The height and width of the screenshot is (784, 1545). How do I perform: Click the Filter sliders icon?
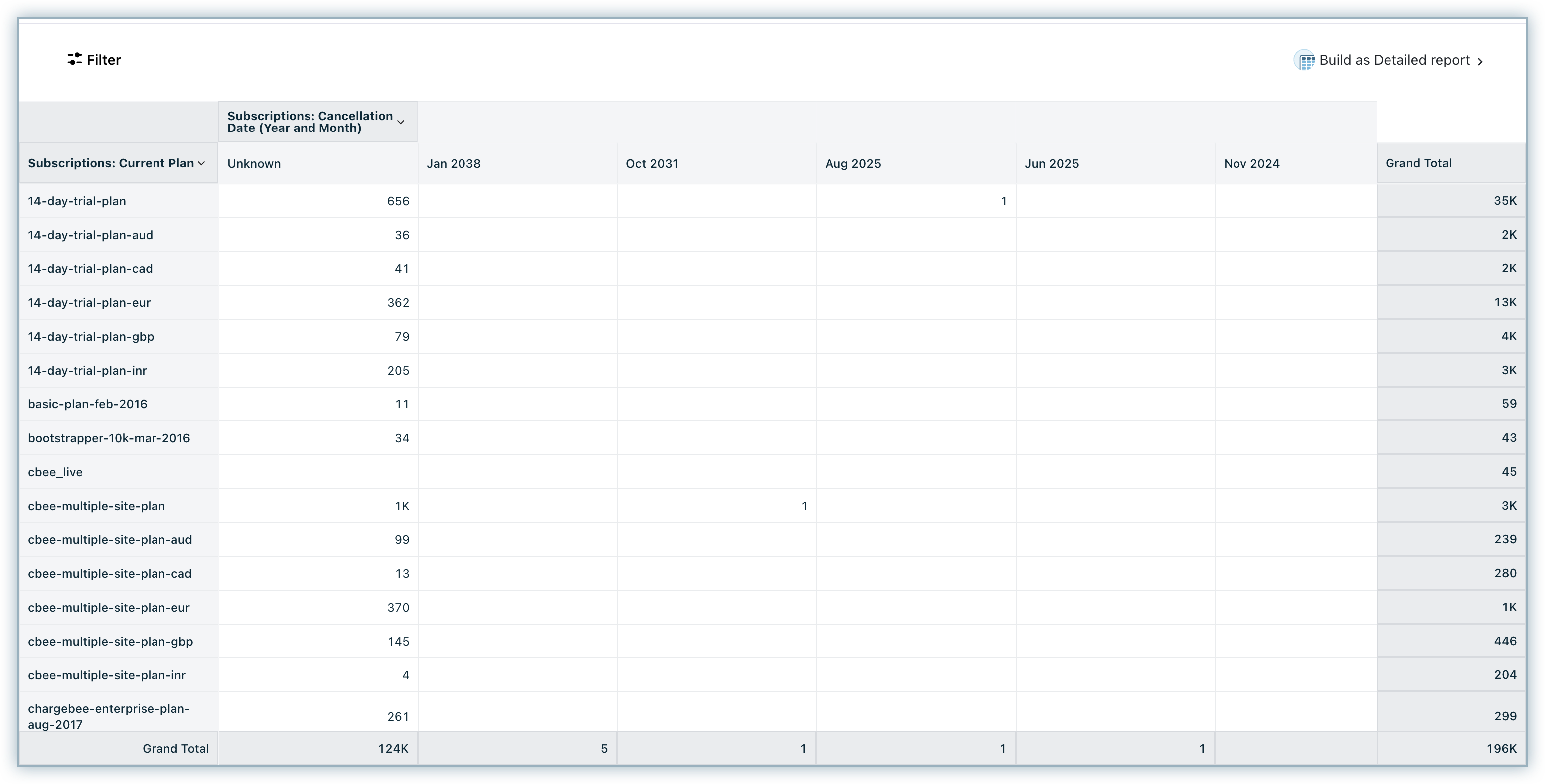click(74, 59)
